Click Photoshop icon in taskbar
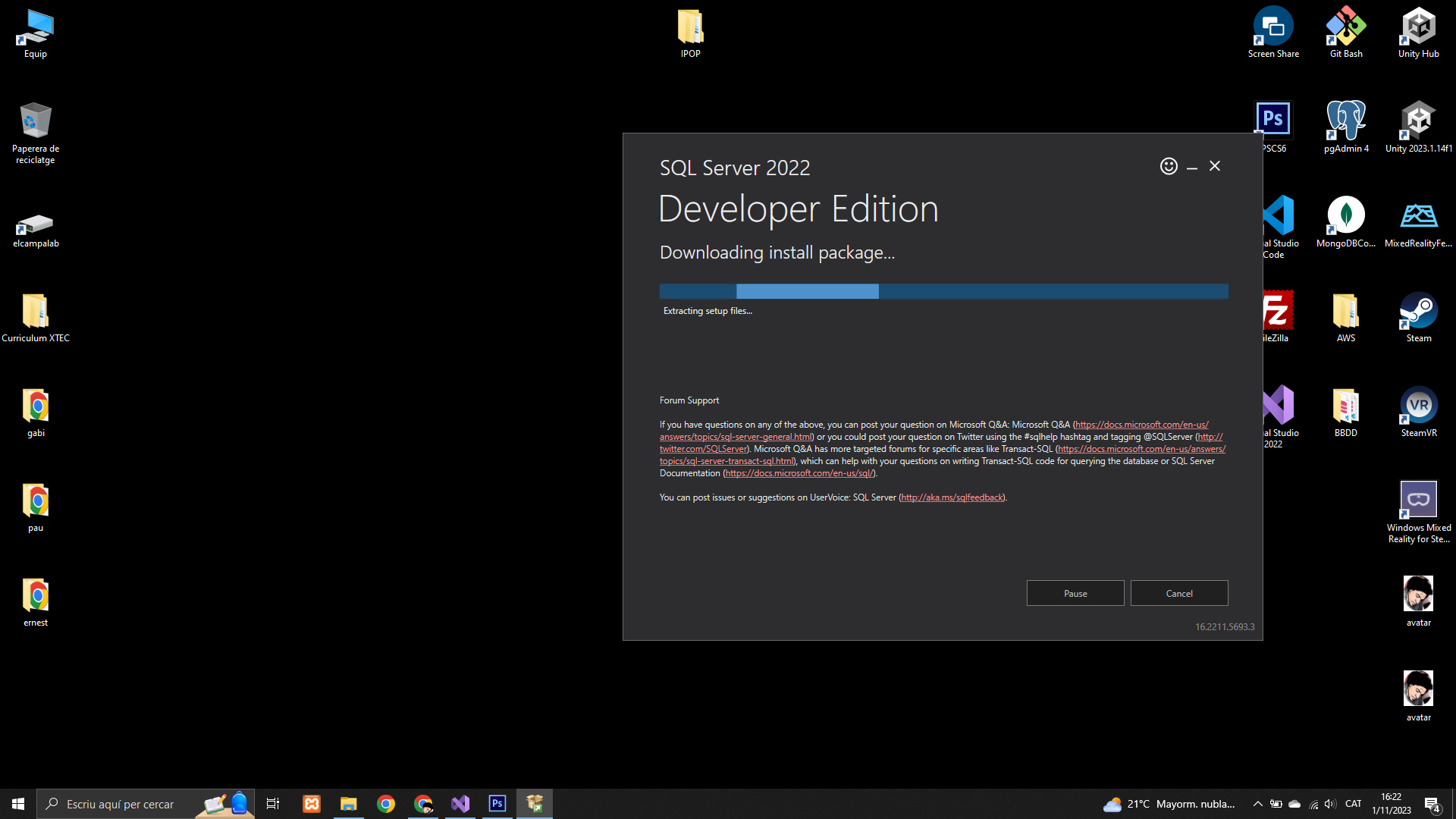 point(497,804)
